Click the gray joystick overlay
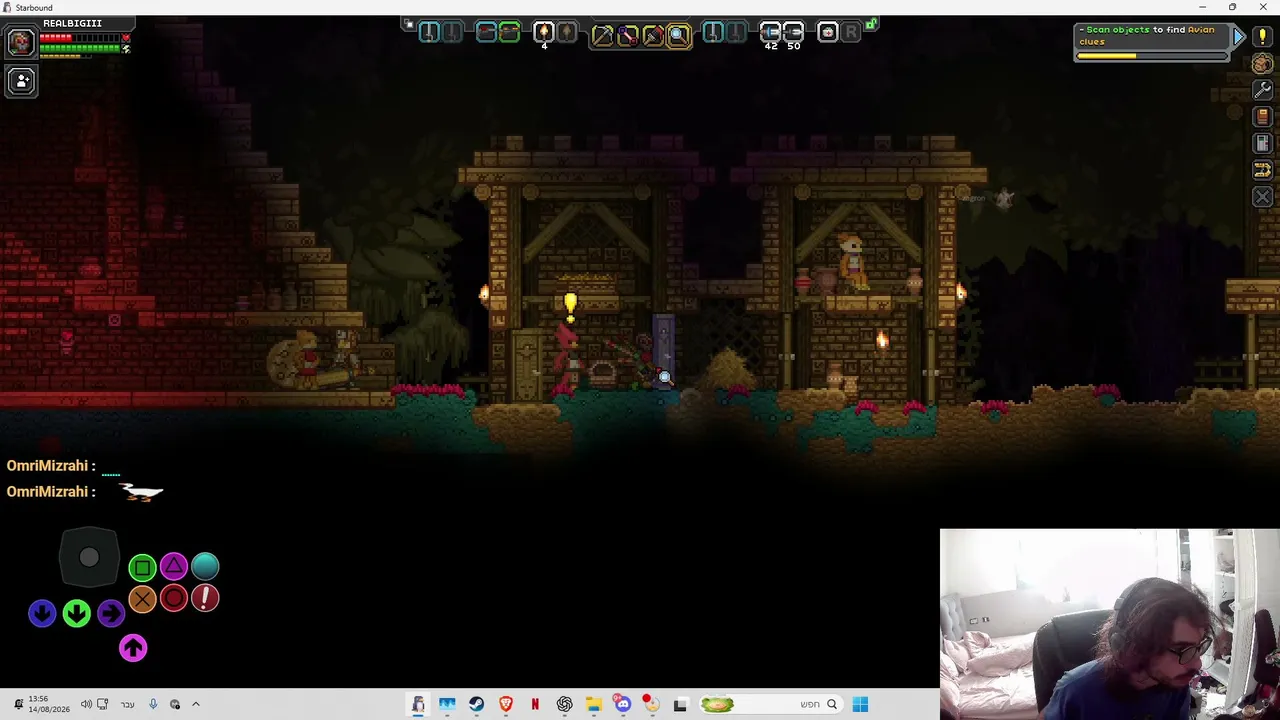 89,558
